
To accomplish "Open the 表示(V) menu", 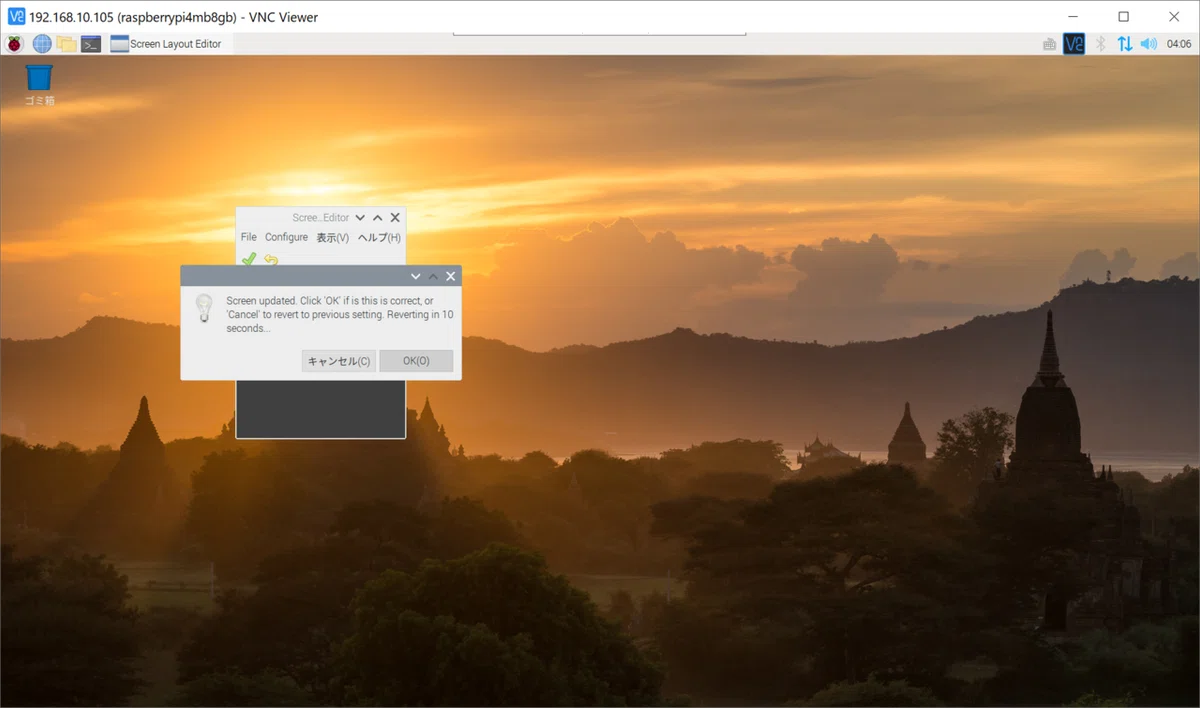I will [333, 237].
